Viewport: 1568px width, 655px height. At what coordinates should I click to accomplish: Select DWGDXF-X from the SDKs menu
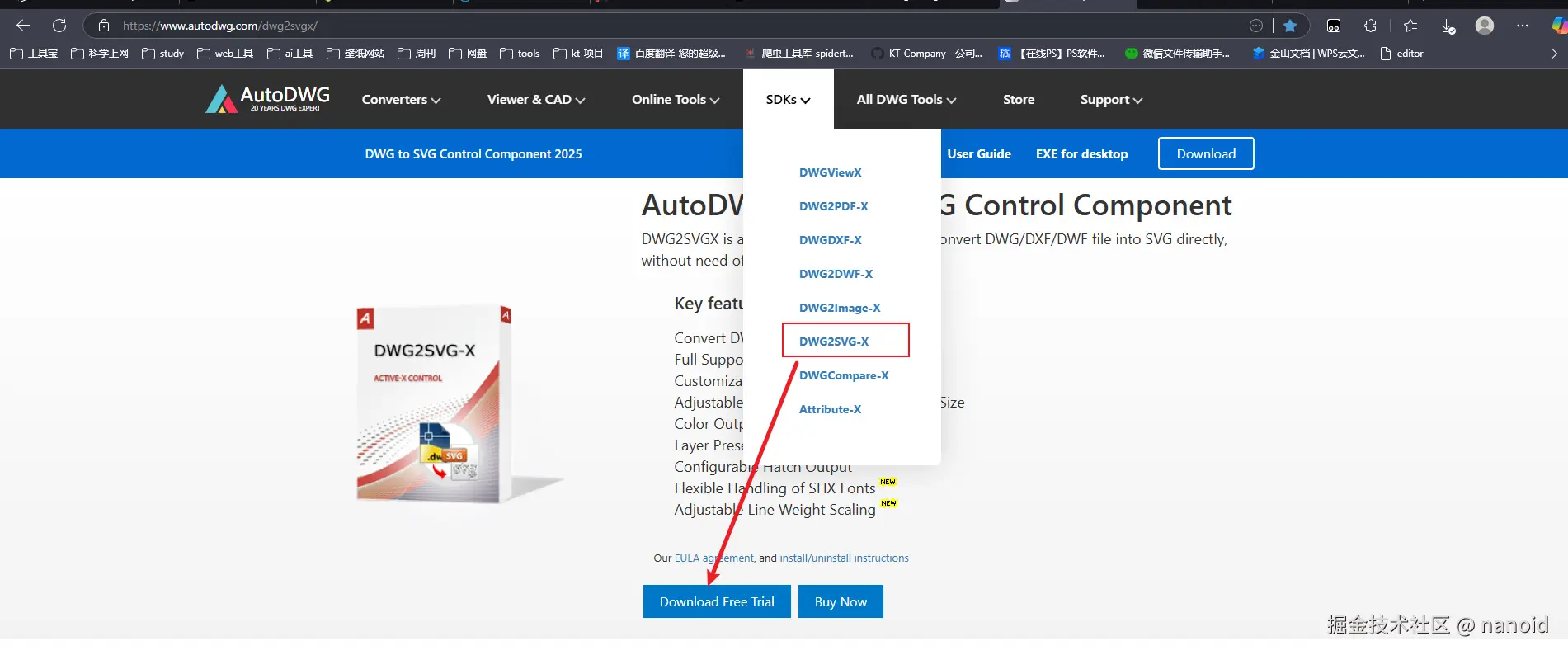[830, 240]
